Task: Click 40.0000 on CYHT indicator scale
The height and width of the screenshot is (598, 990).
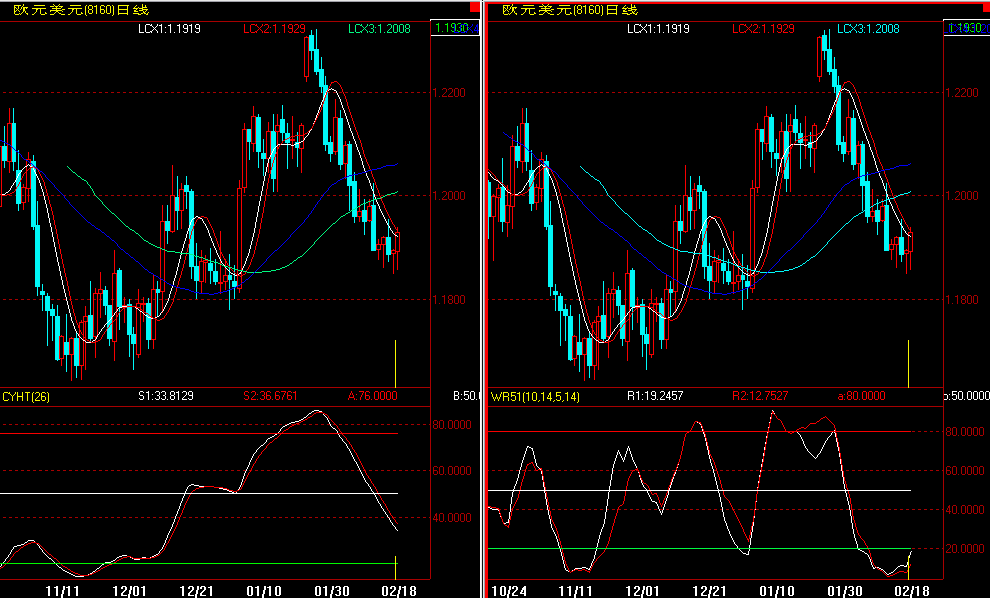Action: point(451,518)
